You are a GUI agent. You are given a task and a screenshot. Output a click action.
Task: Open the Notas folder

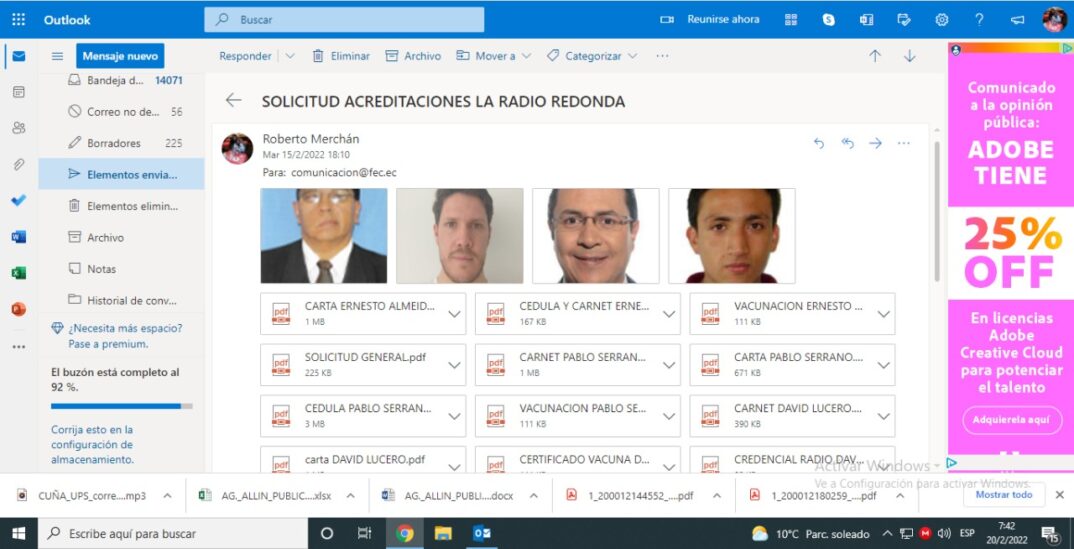coord(121,269)
